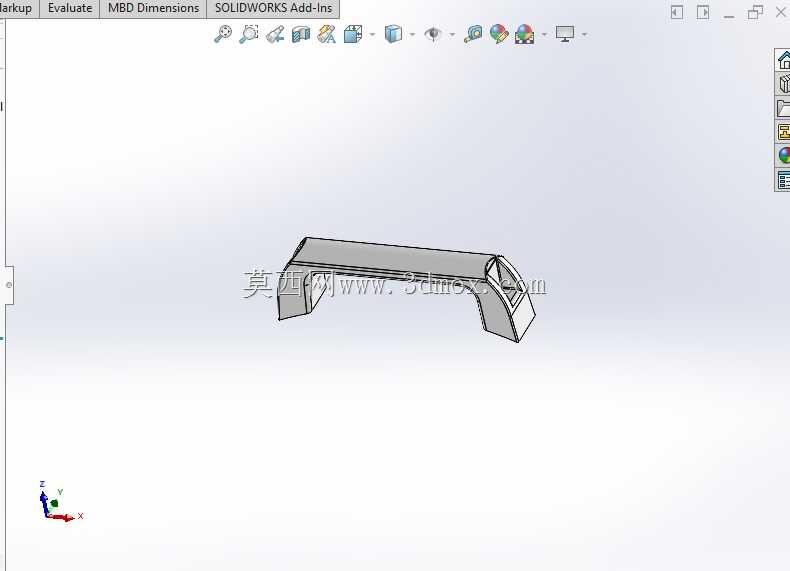Image resolution: width=790 pixels, height=571 pixels.
Task: Open the Custom Properties task pane
Action: (783, 179)
